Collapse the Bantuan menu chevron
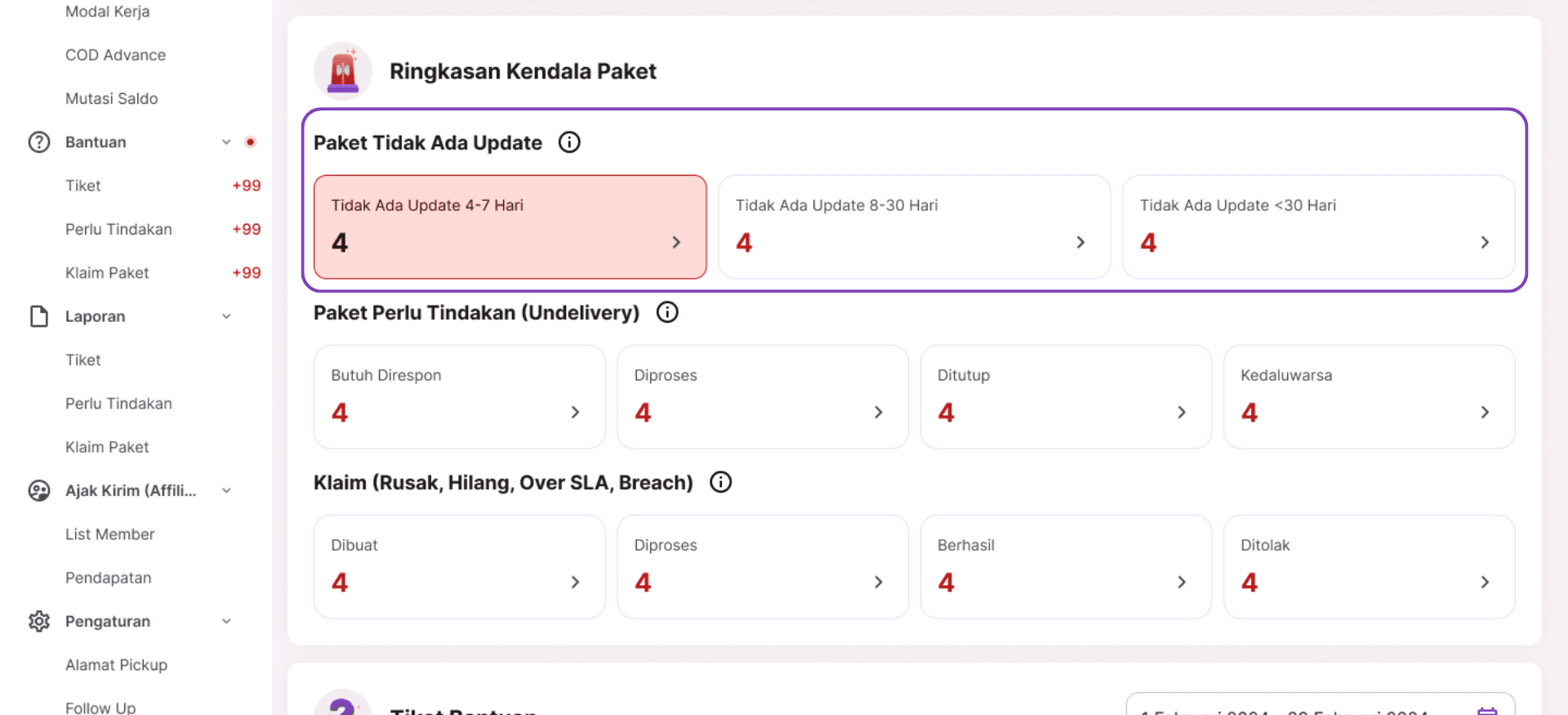 coord(226,142)
